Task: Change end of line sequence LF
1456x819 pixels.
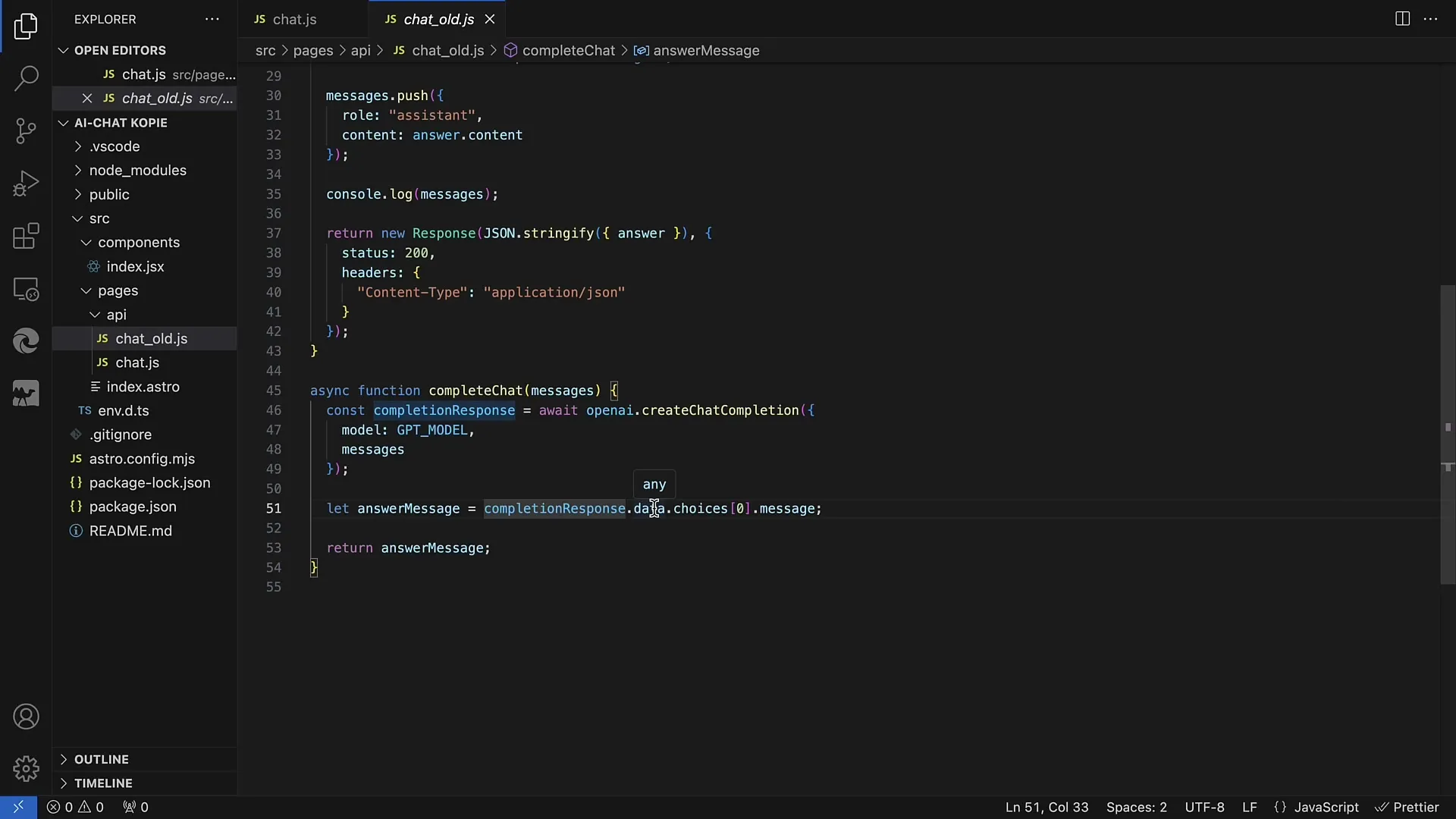Action: 1250,807
